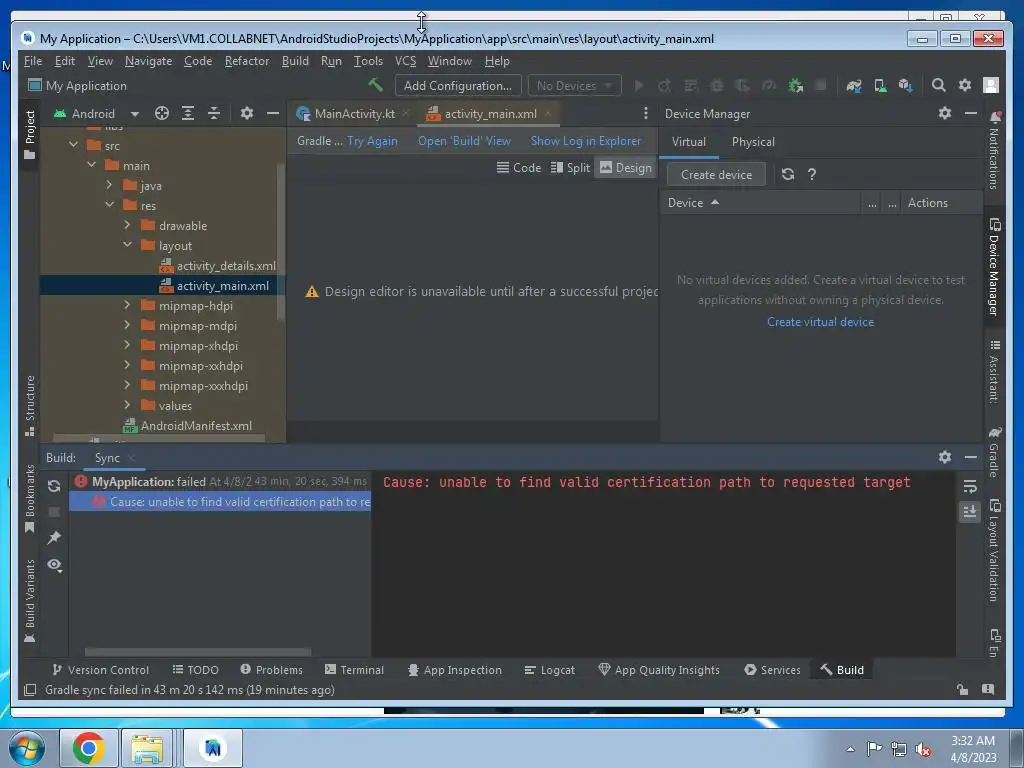Expand the drawable folder

[127, 225]
